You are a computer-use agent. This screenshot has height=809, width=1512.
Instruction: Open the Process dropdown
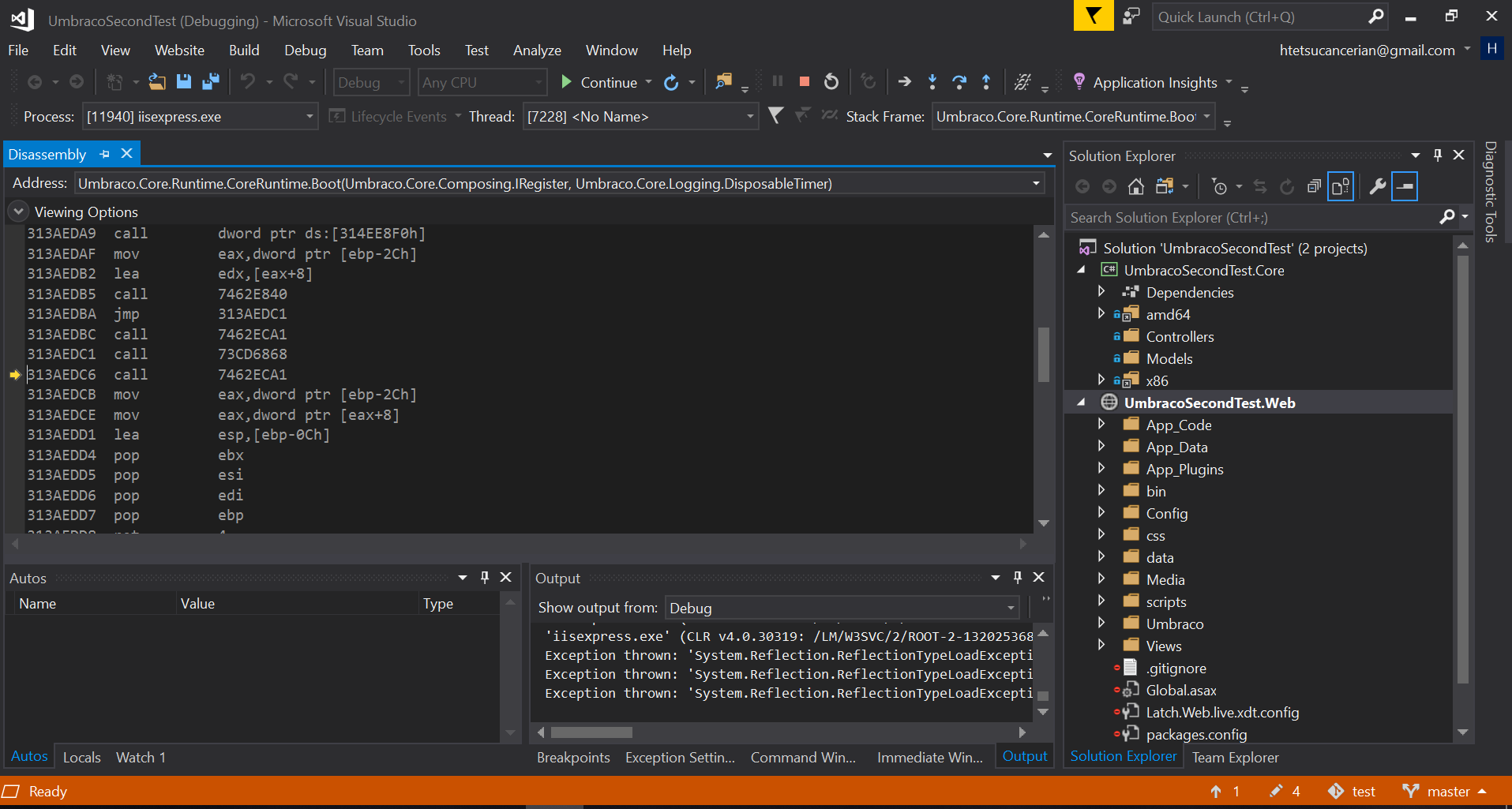[x=310, y=117]
